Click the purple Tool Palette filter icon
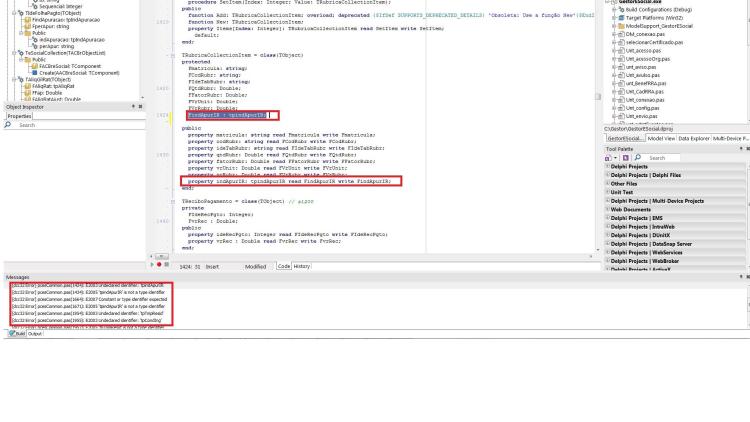The height and width of the screenshot is (422, 750). pyautogui.click(x=625, y=158)
